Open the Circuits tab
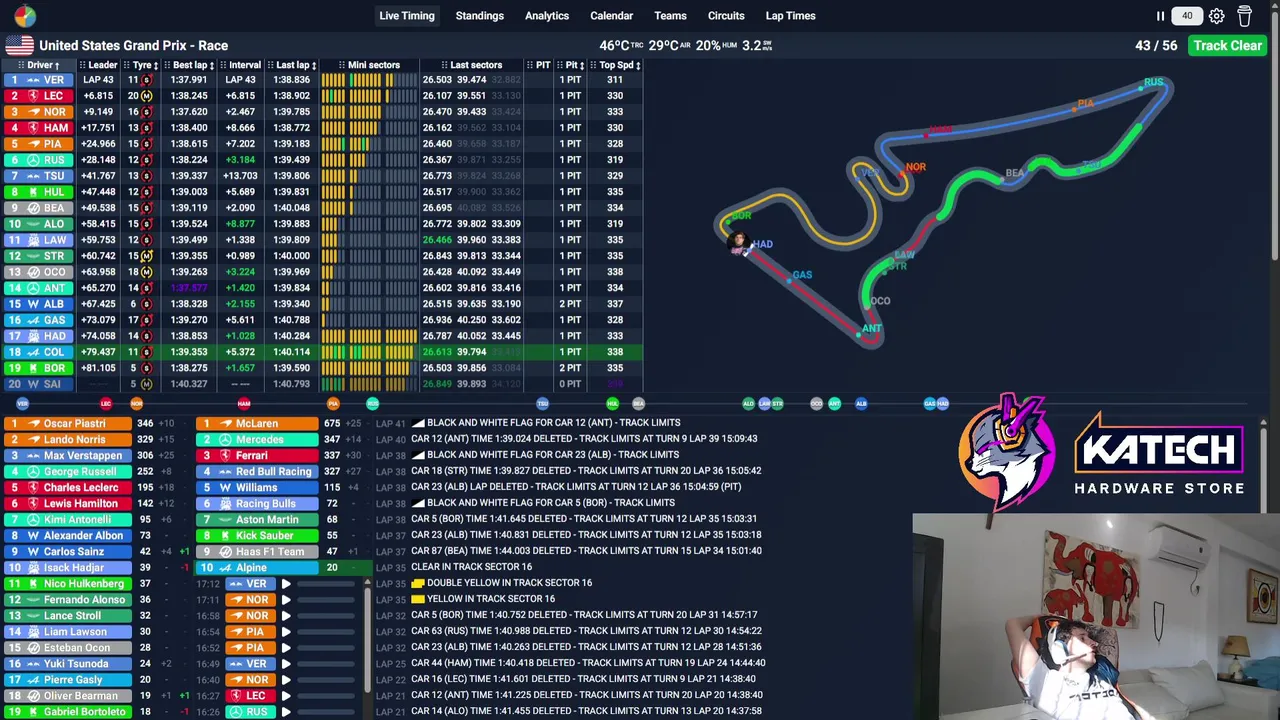 point(726,16)
